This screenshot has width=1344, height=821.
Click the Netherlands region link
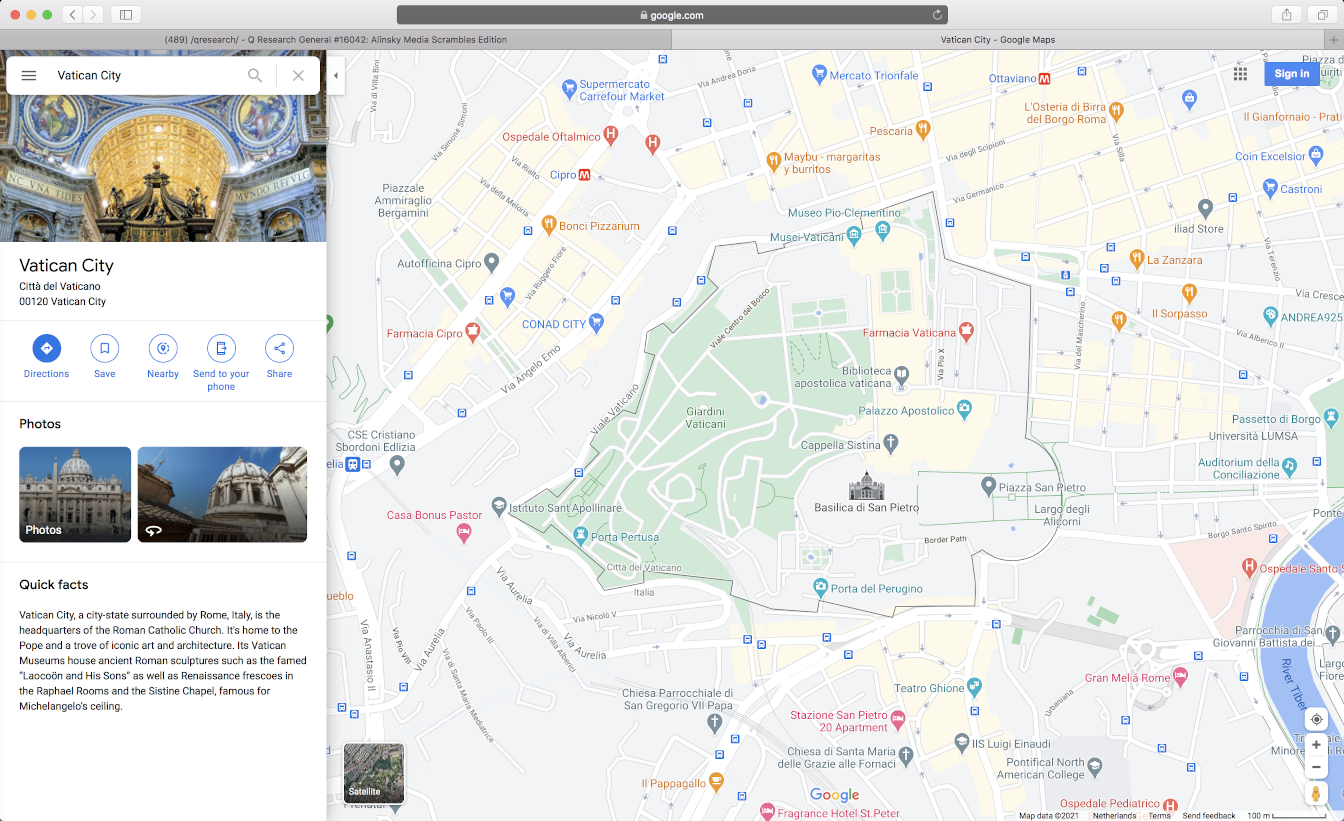pos(1115,816)
